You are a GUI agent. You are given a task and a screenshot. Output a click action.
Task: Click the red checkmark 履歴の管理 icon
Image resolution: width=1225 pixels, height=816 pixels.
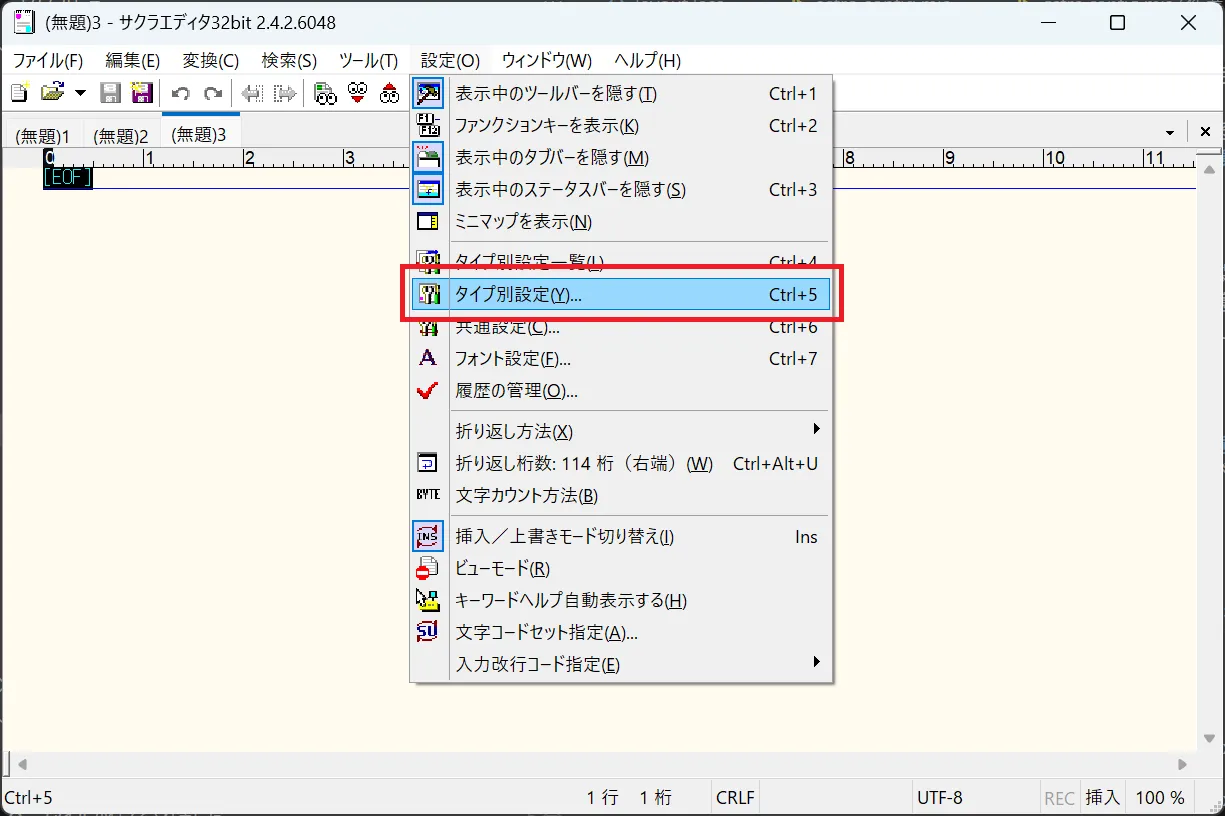(428, 391)
